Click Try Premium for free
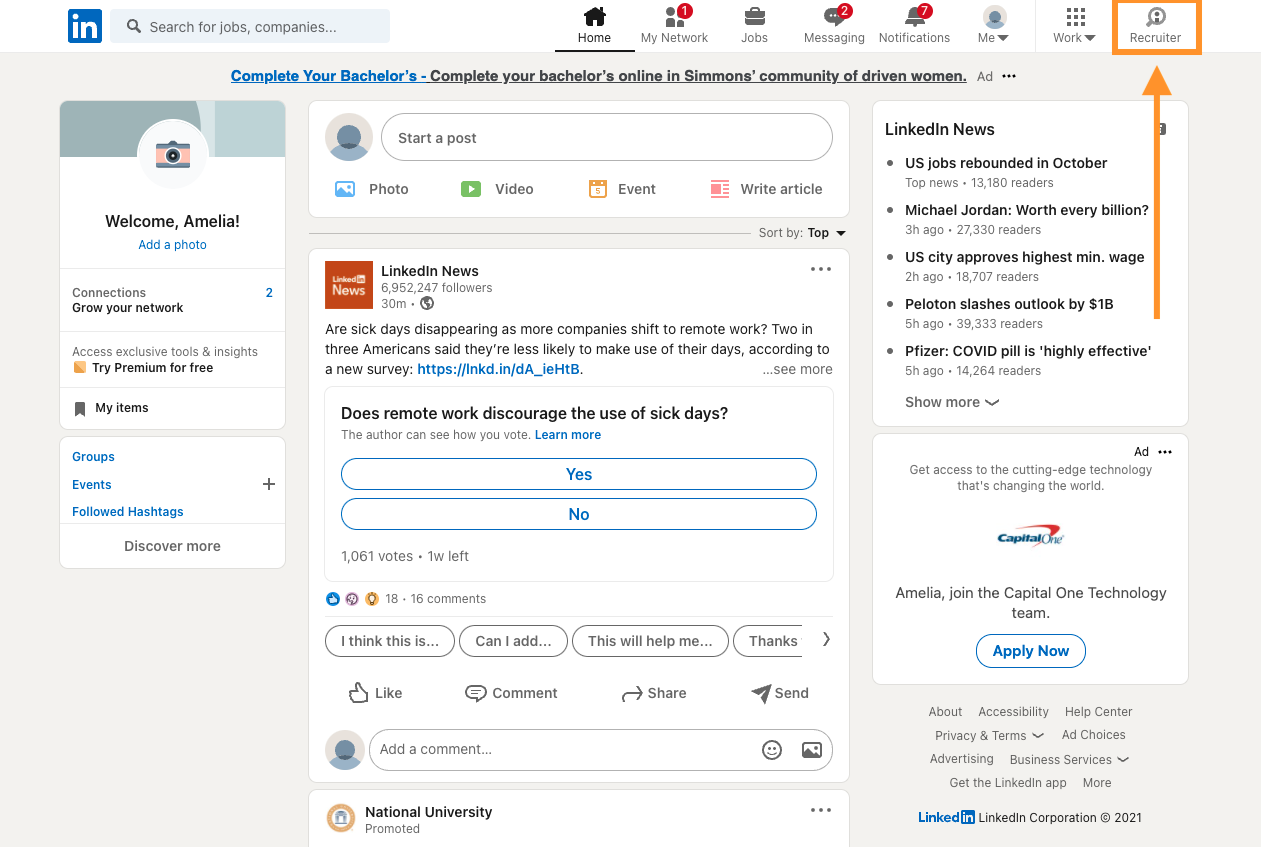The image size is (1261, 847). click(152, 368)
